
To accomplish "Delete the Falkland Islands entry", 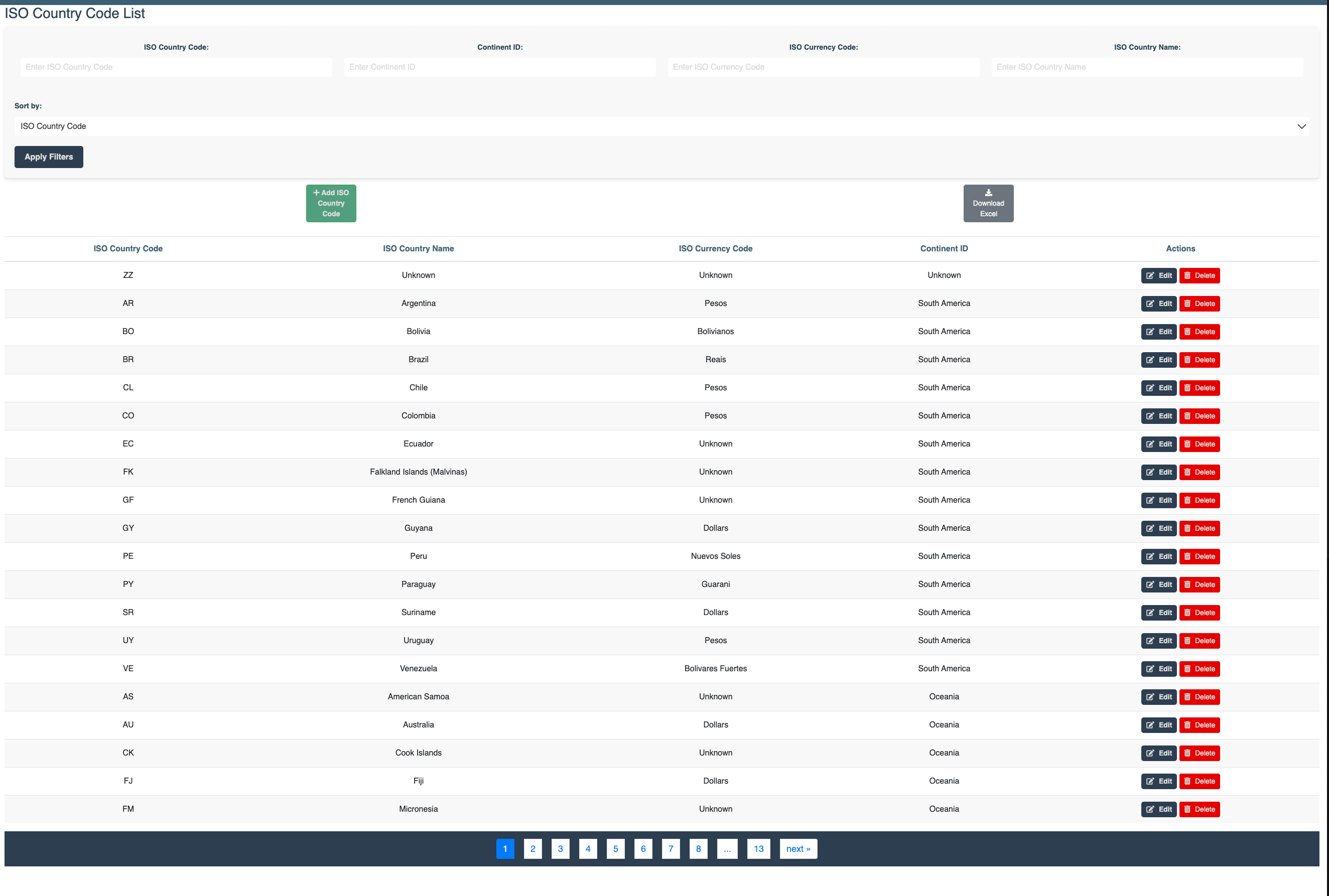I will point(1199,472).
